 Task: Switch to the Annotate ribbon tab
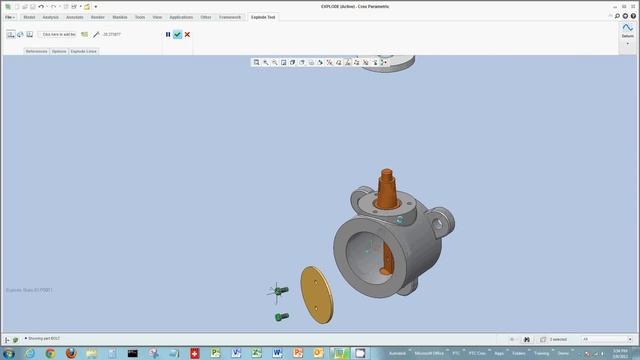pyautogui.click(x=75, y=17)
